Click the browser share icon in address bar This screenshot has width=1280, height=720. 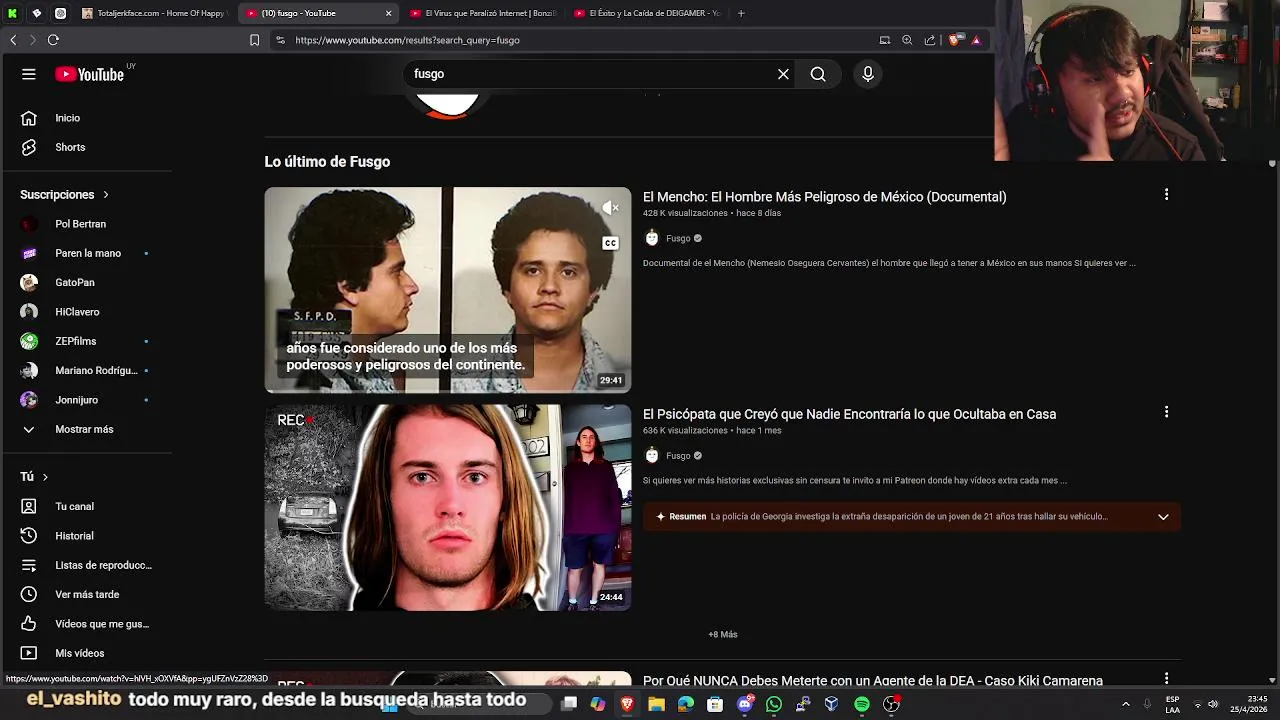(x=930, y=40)
